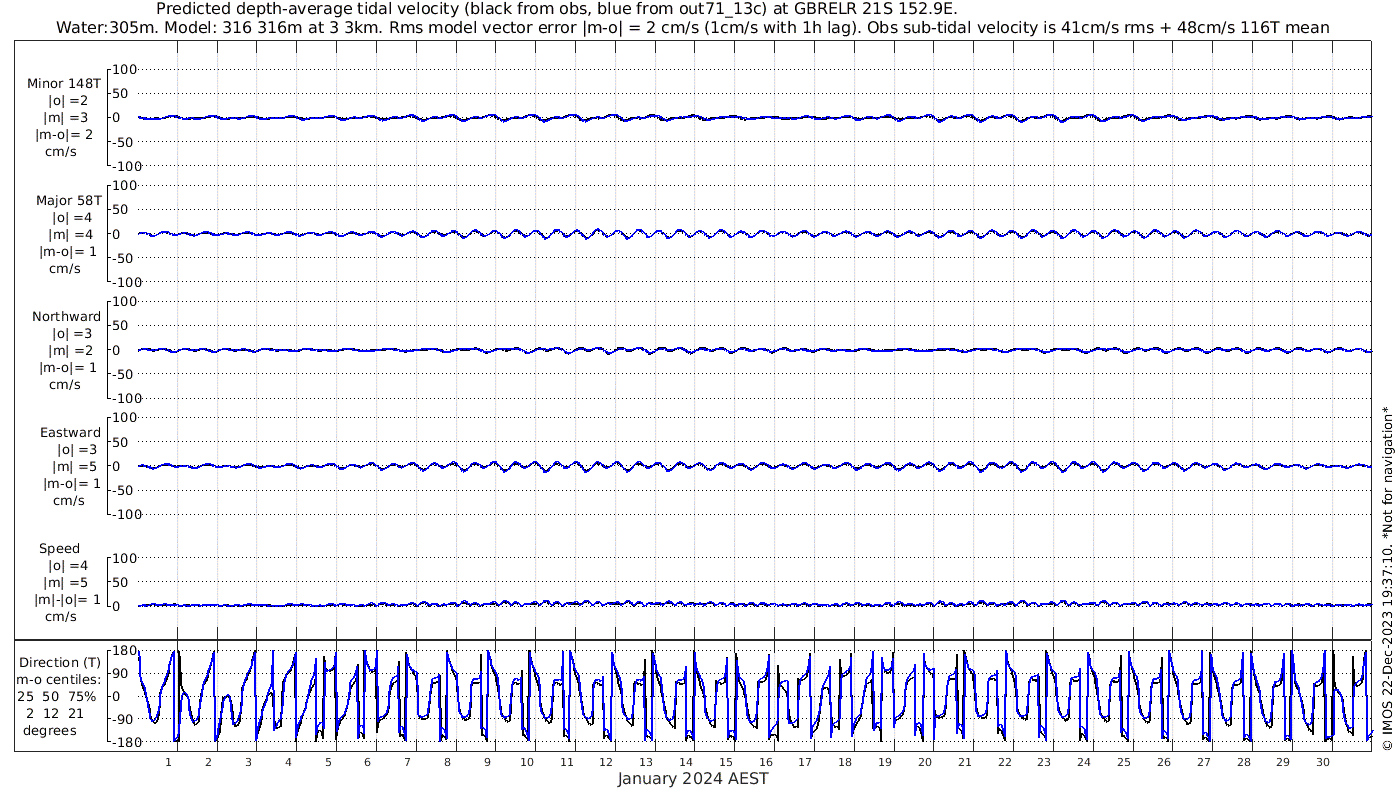Click '|m| =5' in the Eastward label
The height and width of the screenshot is (800, 1400).
[70, 467]
